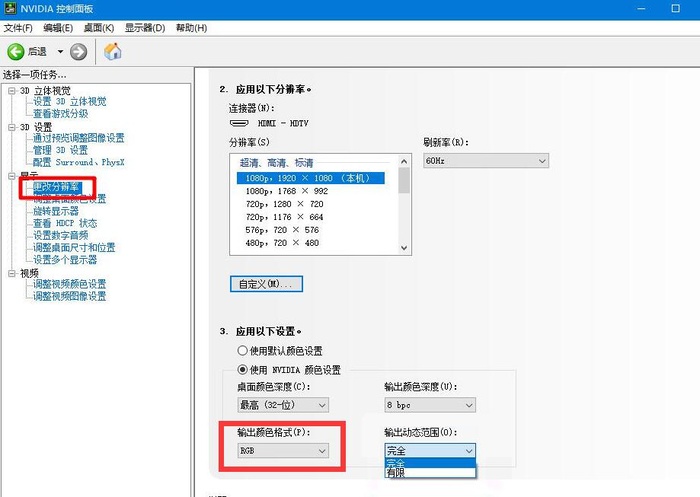This screenshot has width=700, height=497.
Task: Open 设置数字音频 link
Action: pyautogui.click(x=61, y=235)
